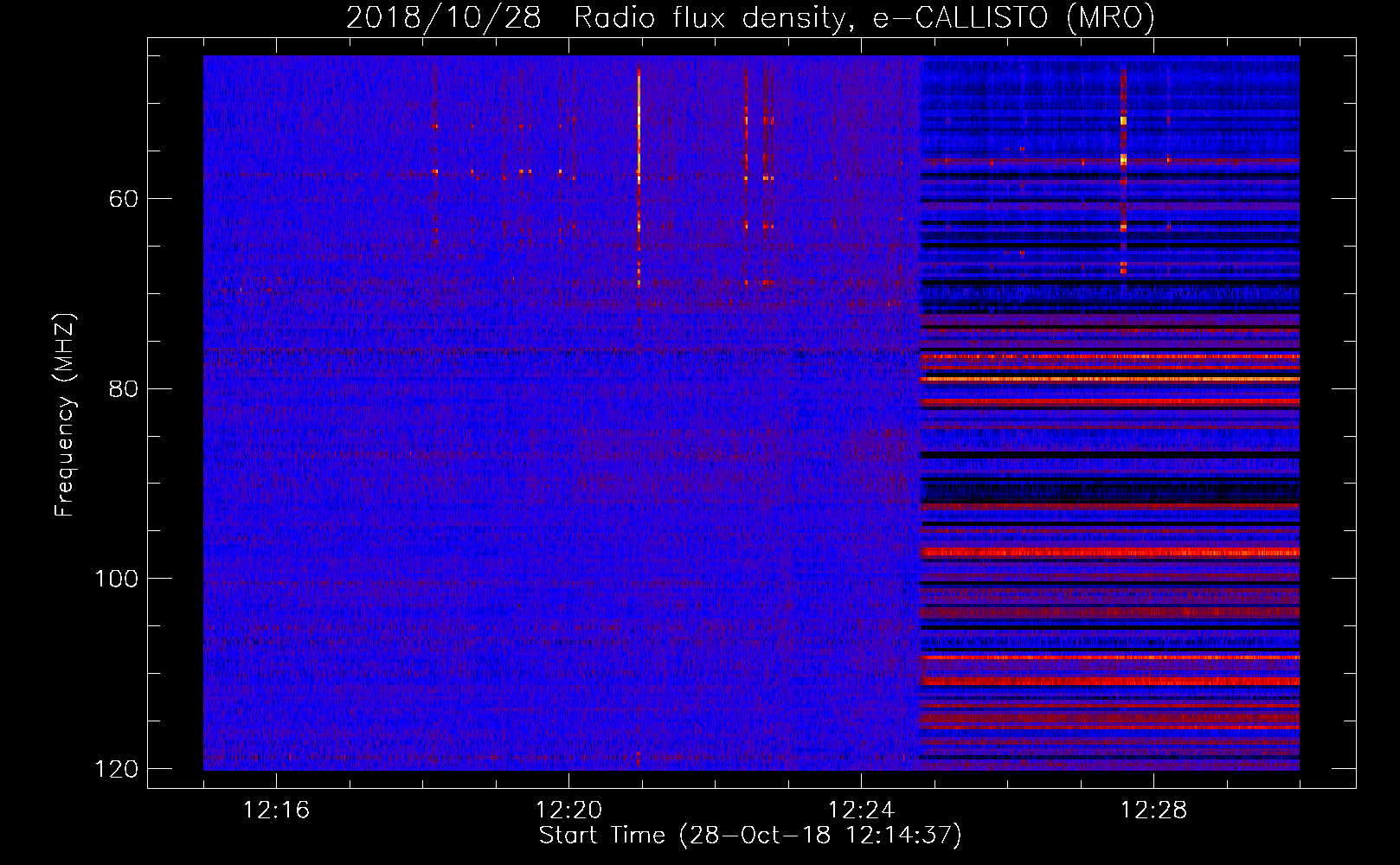Click the '120' frequency tick label

(x=116, y=769)
